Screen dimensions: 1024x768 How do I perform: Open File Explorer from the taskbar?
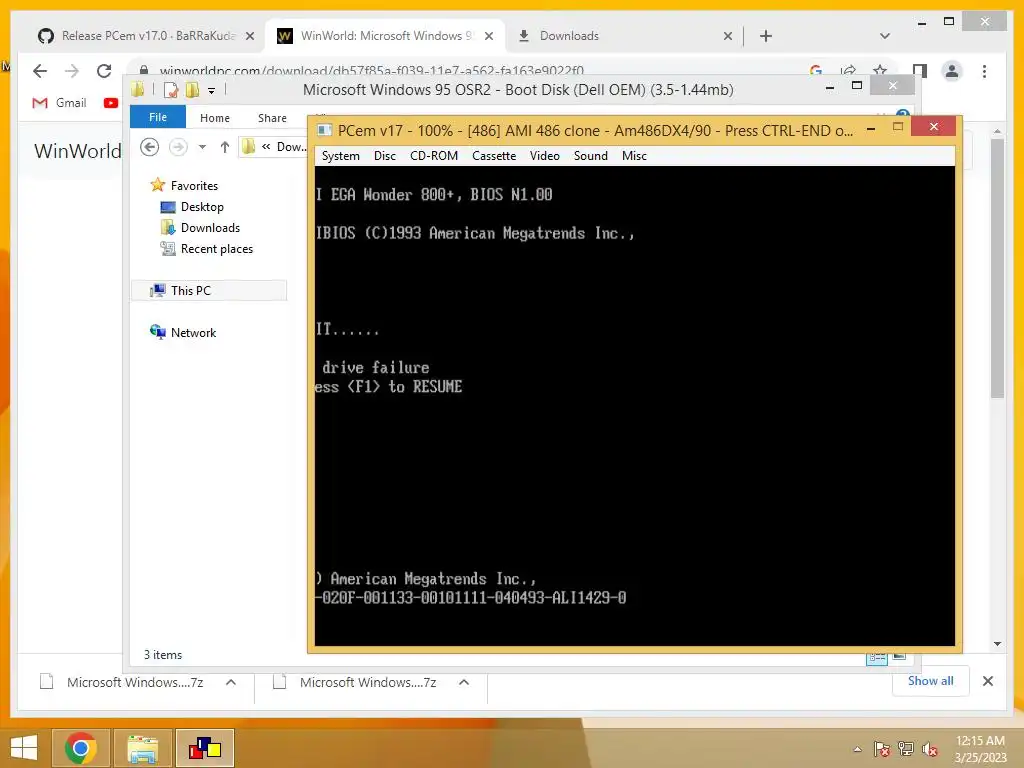143,748
